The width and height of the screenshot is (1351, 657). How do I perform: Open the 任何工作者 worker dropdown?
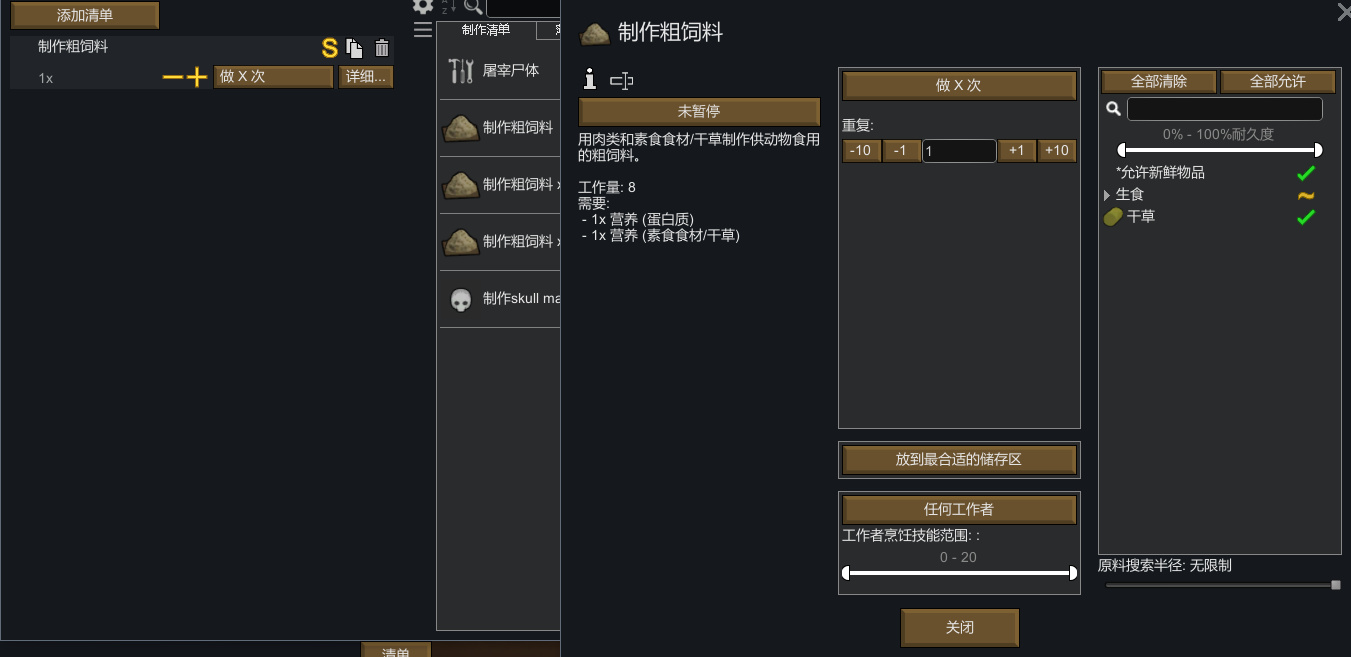coord(958,510)
